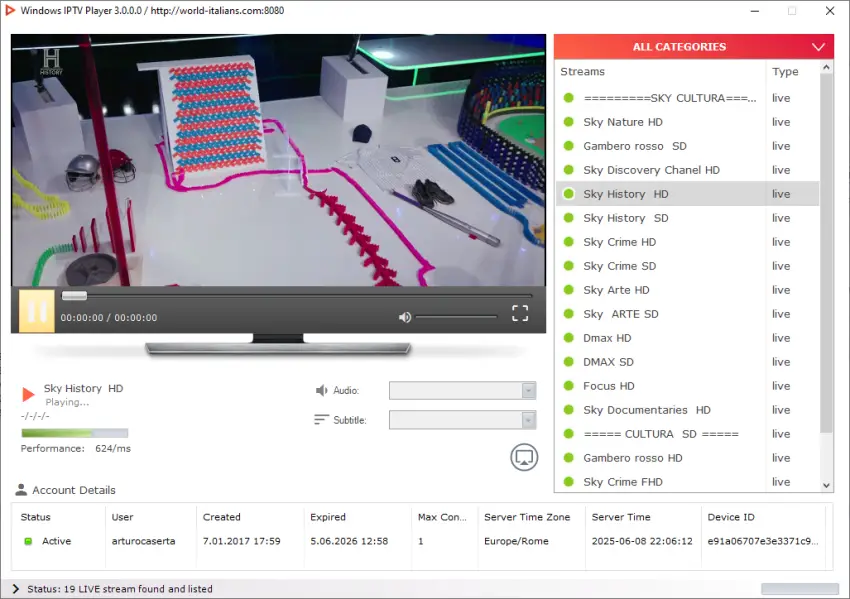Select the Gambero rosso SD stream
The height and width of the screenshot is (599, 850).
pyautogui.click(x=687, y=146)
